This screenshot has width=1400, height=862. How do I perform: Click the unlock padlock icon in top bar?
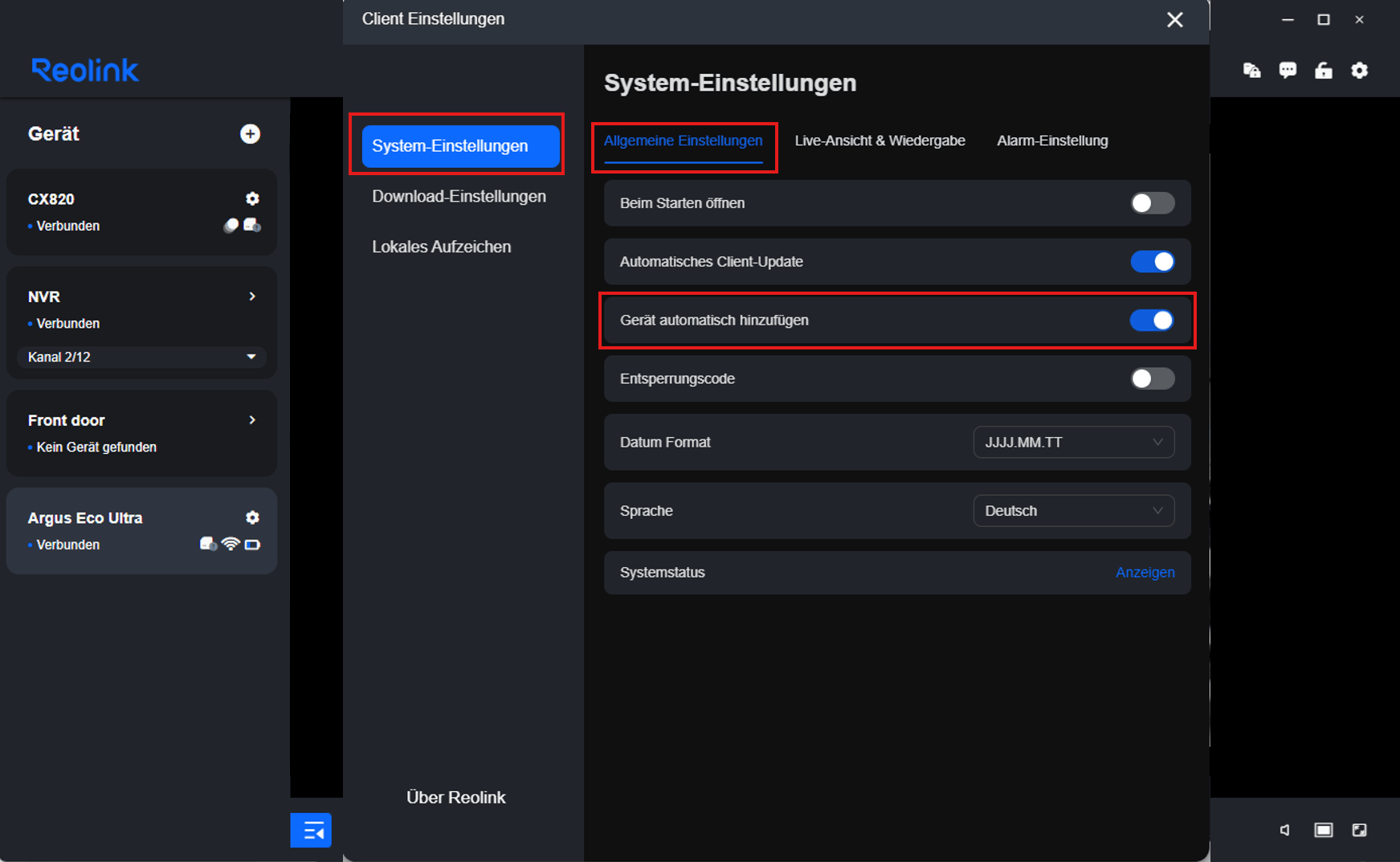point(1323,71)
